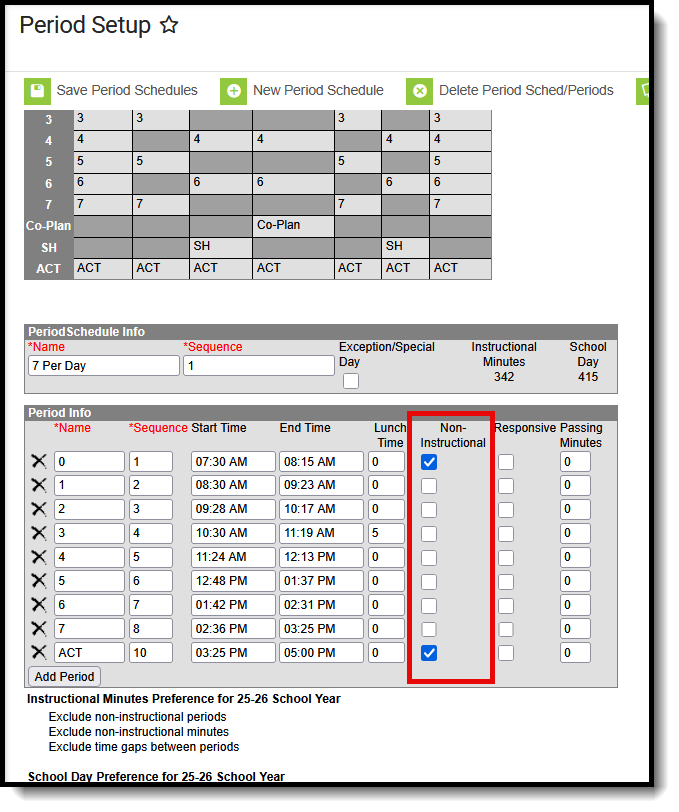Edit Passing Minutes for ACT period
Screen dimensions: 679x812
coord(575,652)
